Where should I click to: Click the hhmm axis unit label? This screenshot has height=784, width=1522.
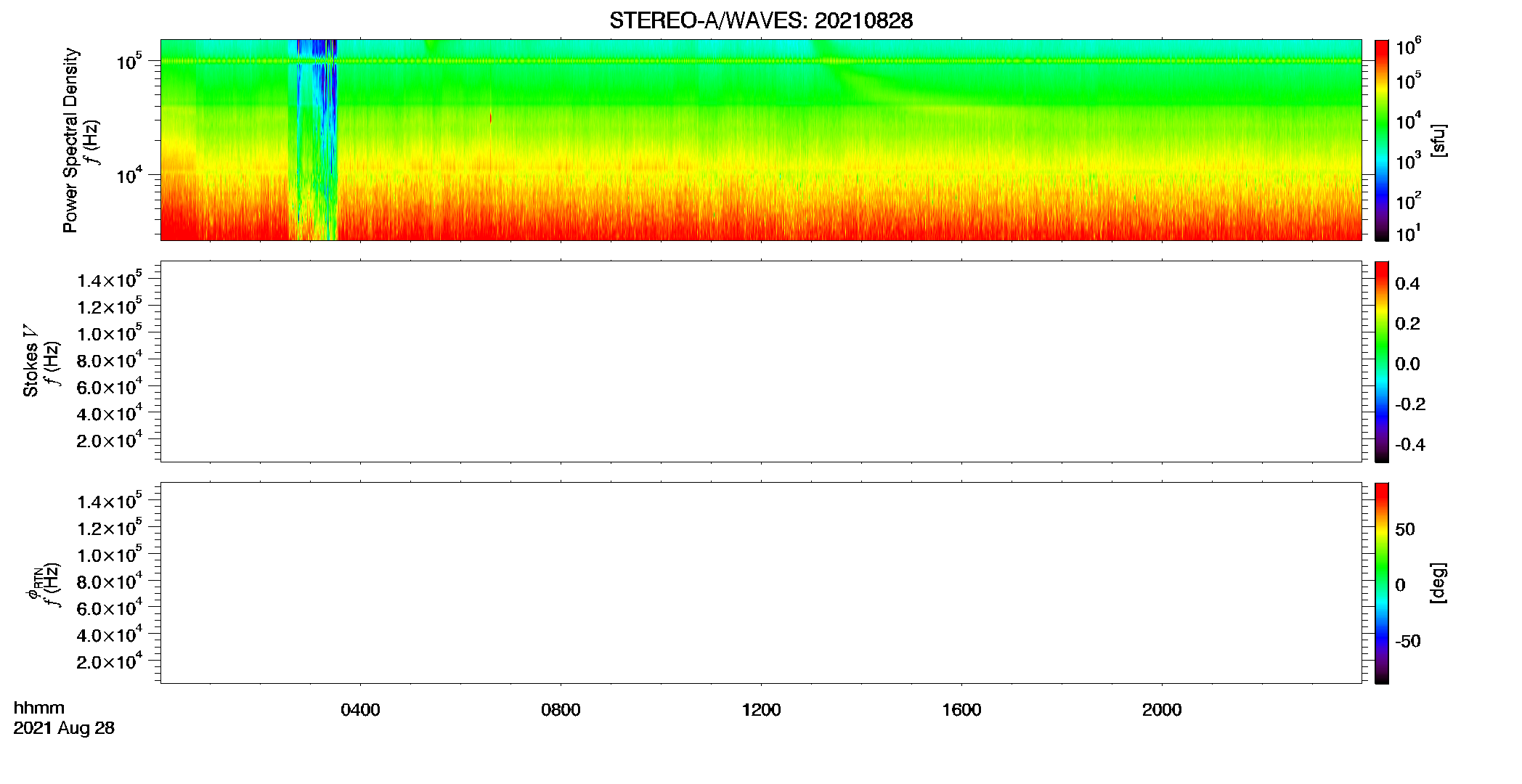coord(39,708)
